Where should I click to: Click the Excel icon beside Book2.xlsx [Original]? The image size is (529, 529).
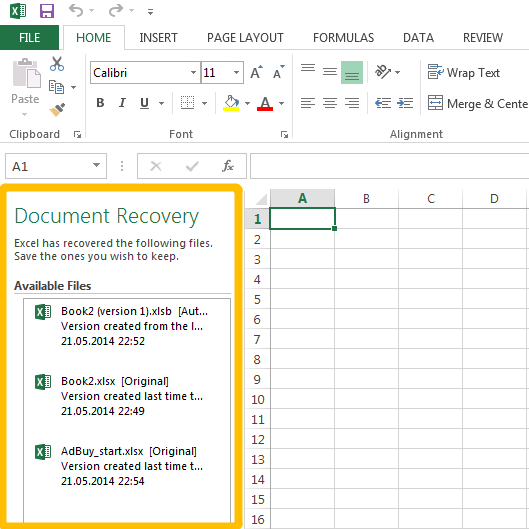click(43, 382)
